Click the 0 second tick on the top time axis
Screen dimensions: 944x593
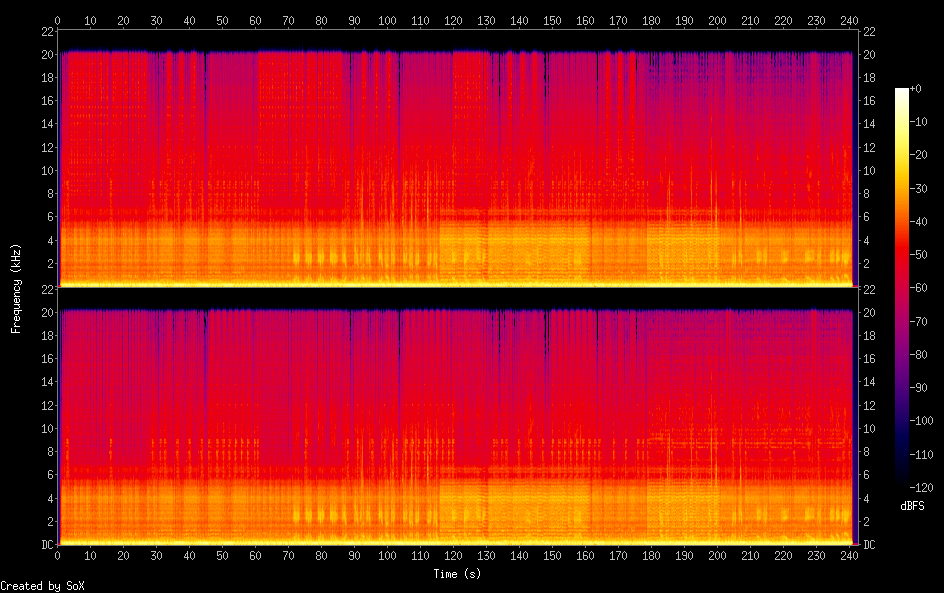(57, 20)
